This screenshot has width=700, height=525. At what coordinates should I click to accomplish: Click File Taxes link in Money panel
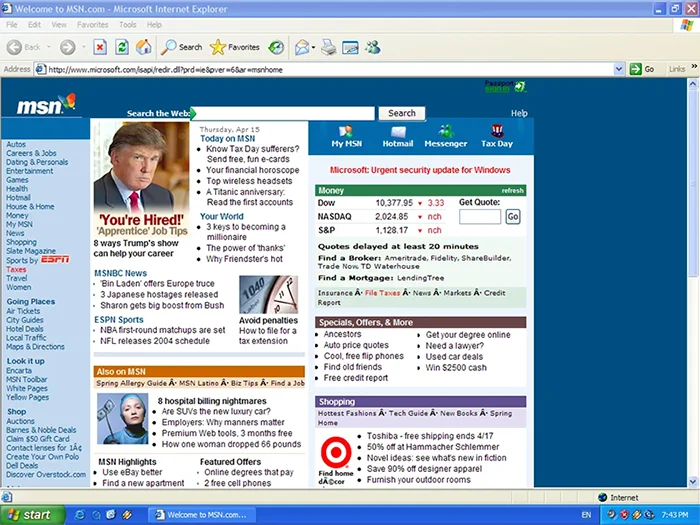click(382, 293)
